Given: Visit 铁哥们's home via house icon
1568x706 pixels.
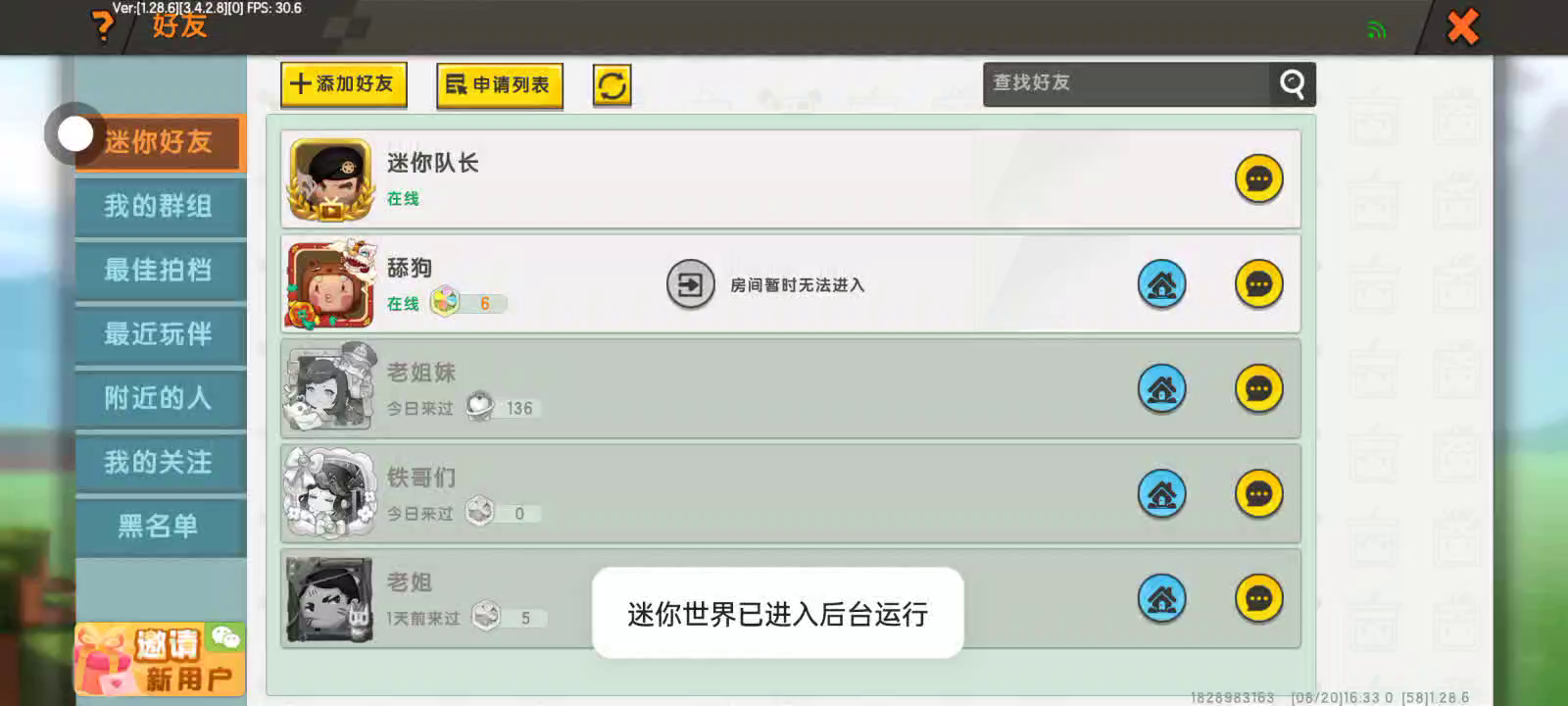Looking at the screenshot, I should 1161,494.
